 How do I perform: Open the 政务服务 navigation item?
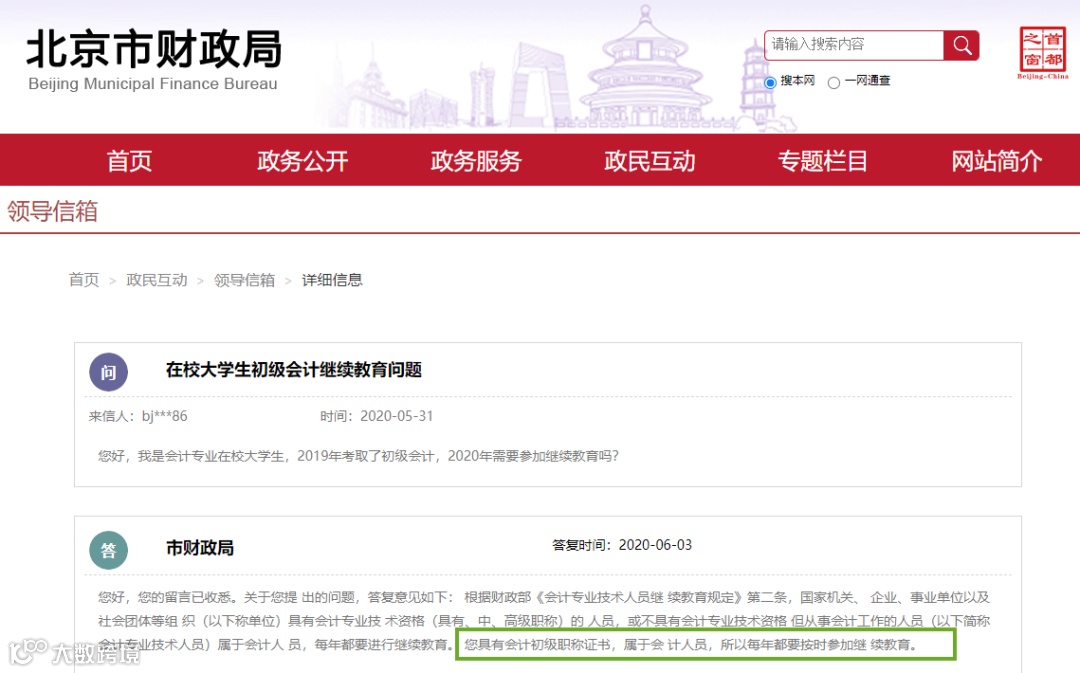476,161
